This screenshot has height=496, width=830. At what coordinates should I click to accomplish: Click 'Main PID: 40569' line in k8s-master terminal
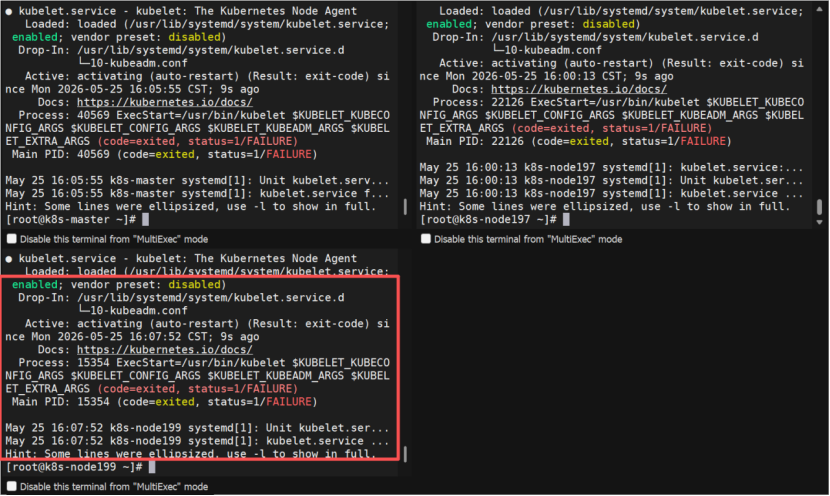click(164, 154)
